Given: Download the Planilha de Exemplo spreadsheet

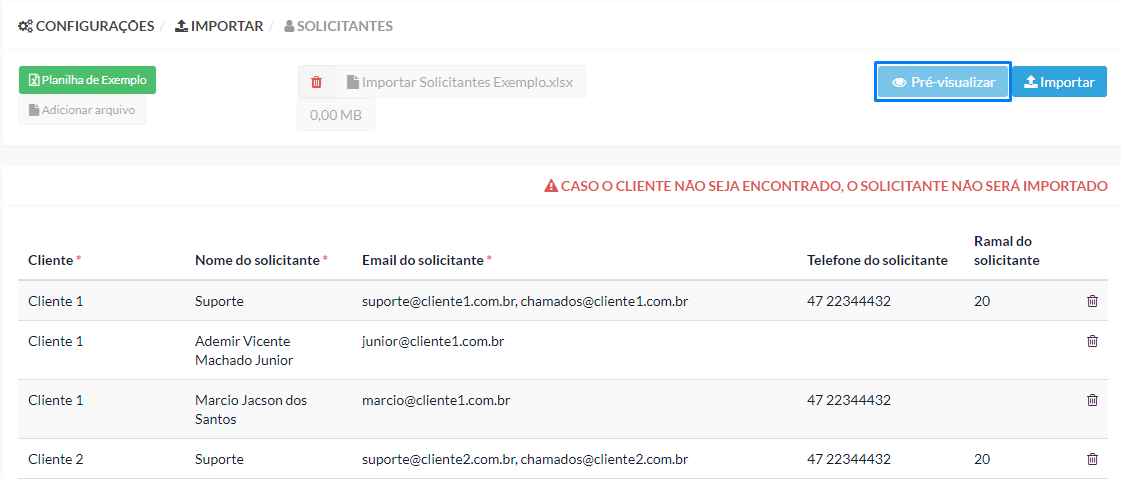Looking at the screenshot, I should 87,80.
